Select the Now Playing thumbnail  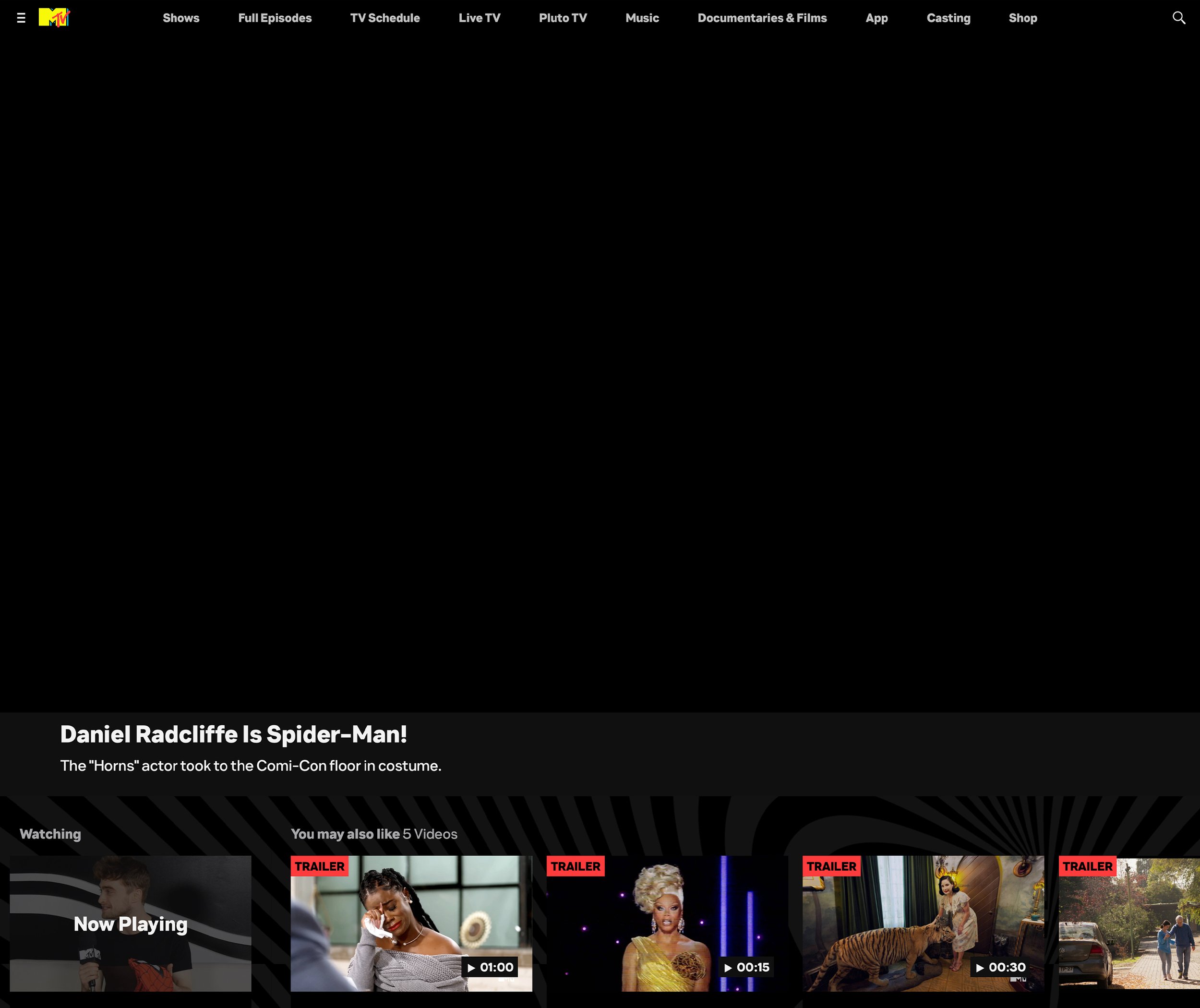point(130,924)
